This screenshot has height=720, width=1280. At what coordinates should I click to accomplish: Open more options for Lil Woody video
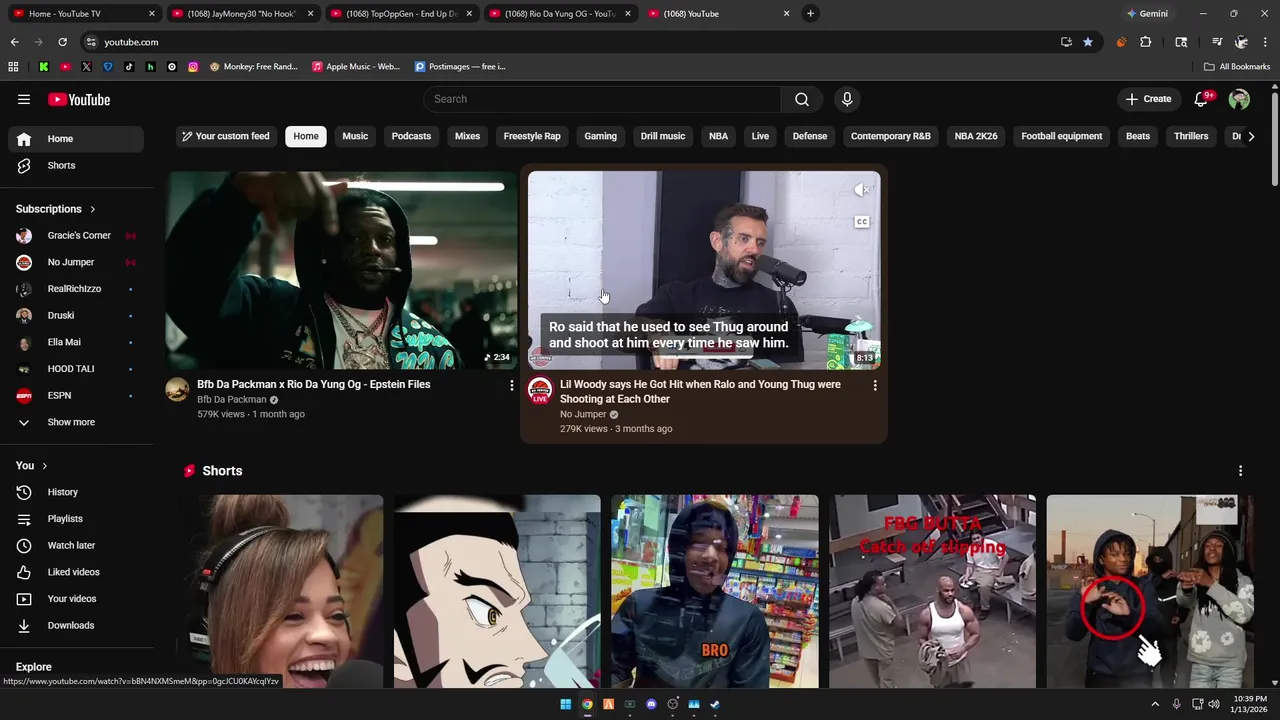click(x=875, y=385)
